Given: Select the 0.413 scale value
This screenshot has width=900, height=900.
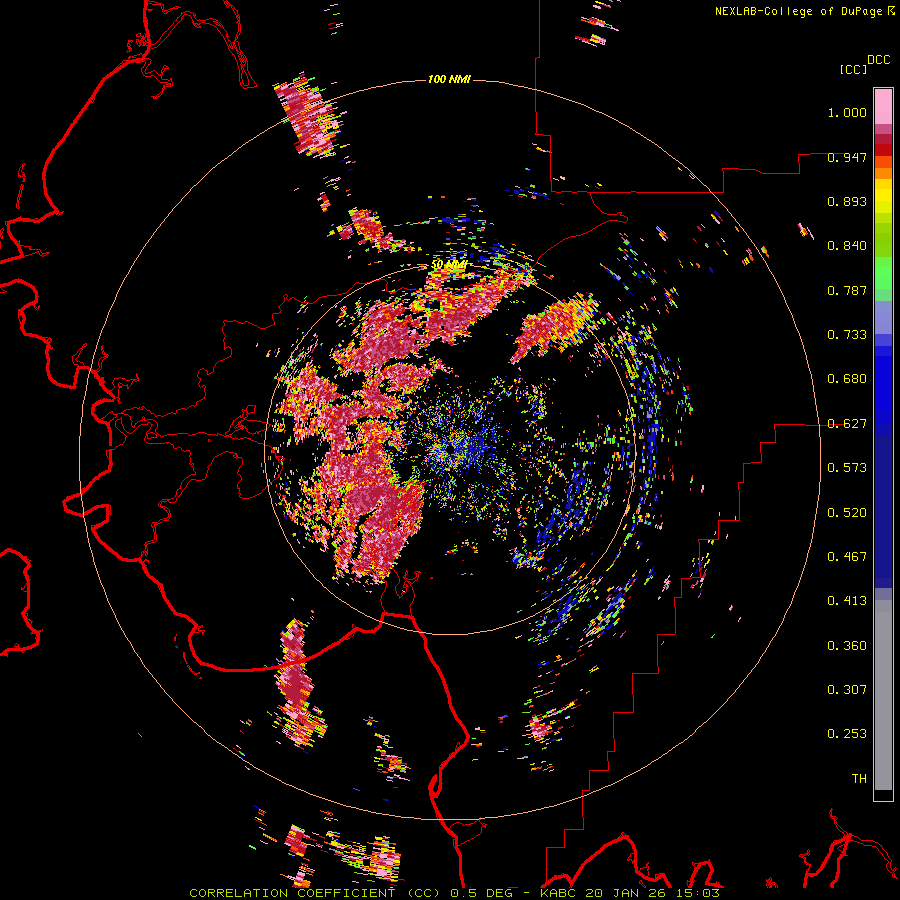Looking at the screenshot, I should click(847, 601).
